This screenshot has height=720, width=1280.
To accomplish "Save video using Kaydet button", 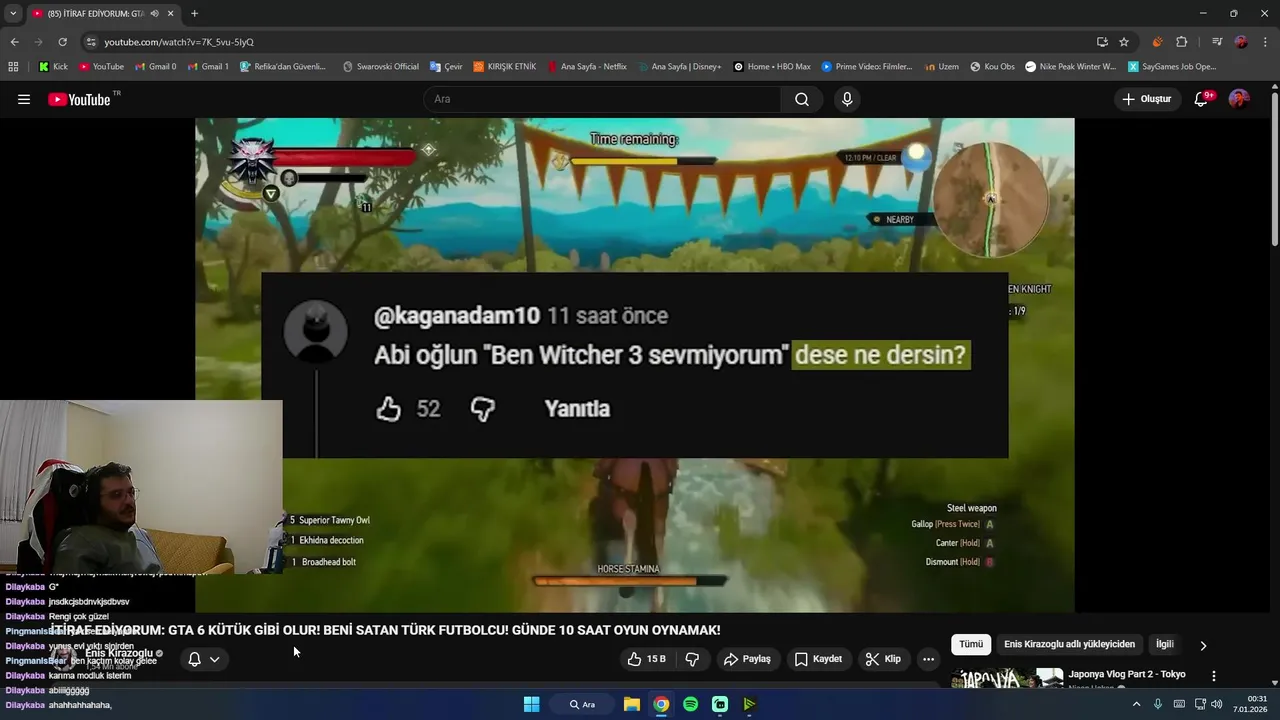I will point(818,659).
